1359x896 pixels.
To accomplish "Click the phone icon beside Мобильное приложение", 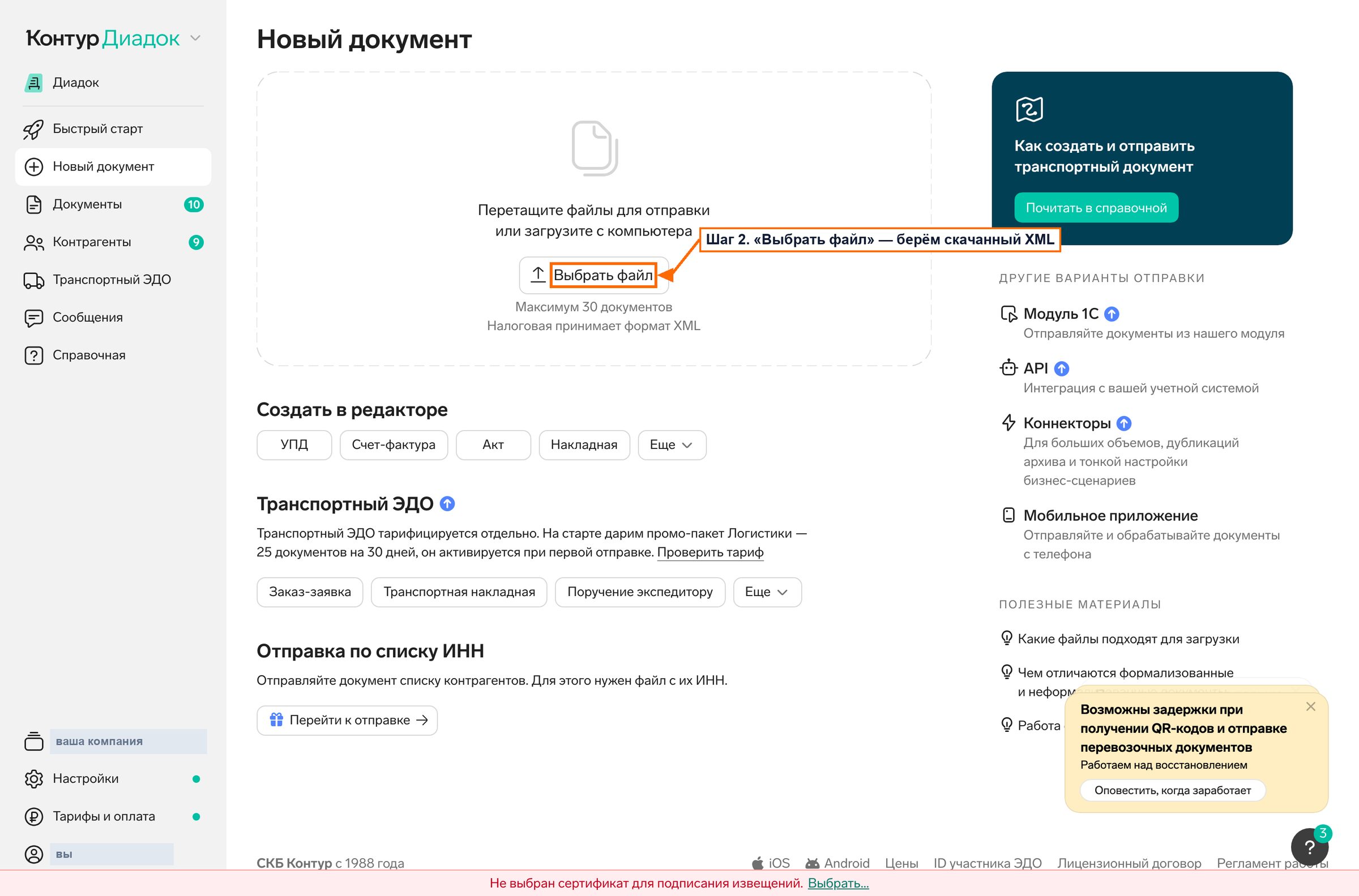I will (1008, 515).
